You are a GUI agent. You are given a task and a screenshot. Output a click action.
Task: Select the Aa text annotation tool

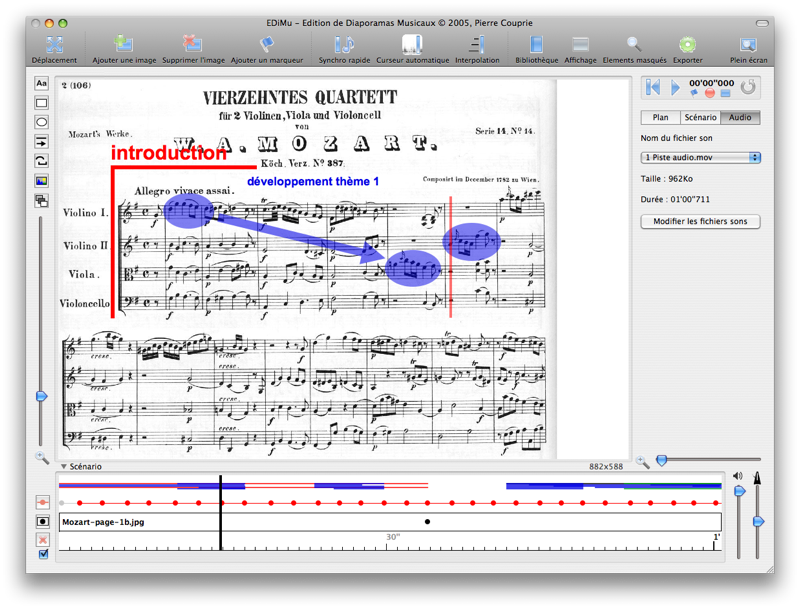41,83
